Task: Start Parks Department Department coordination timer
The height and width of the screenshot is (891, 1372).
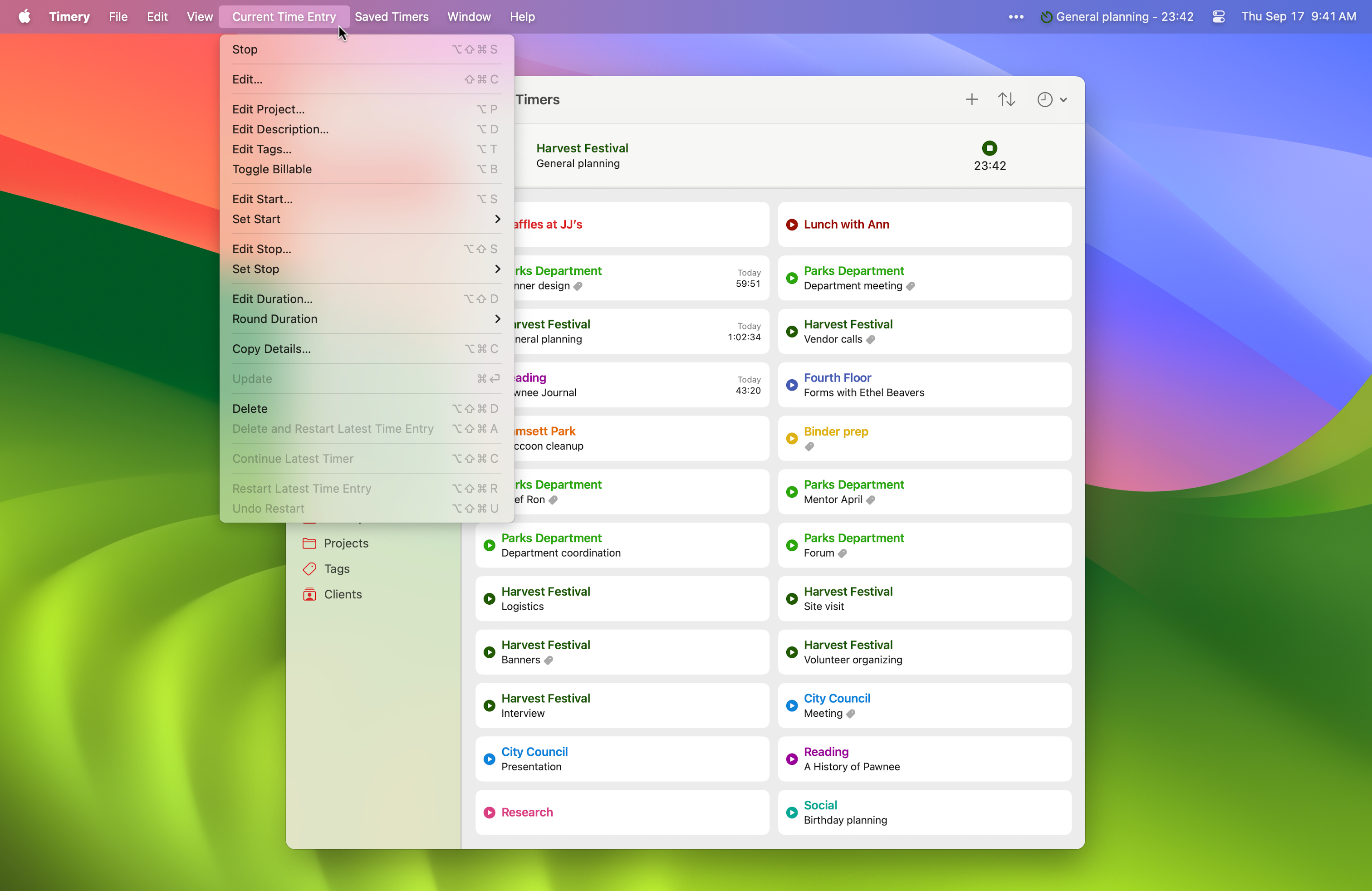Action: coord(490,545)
